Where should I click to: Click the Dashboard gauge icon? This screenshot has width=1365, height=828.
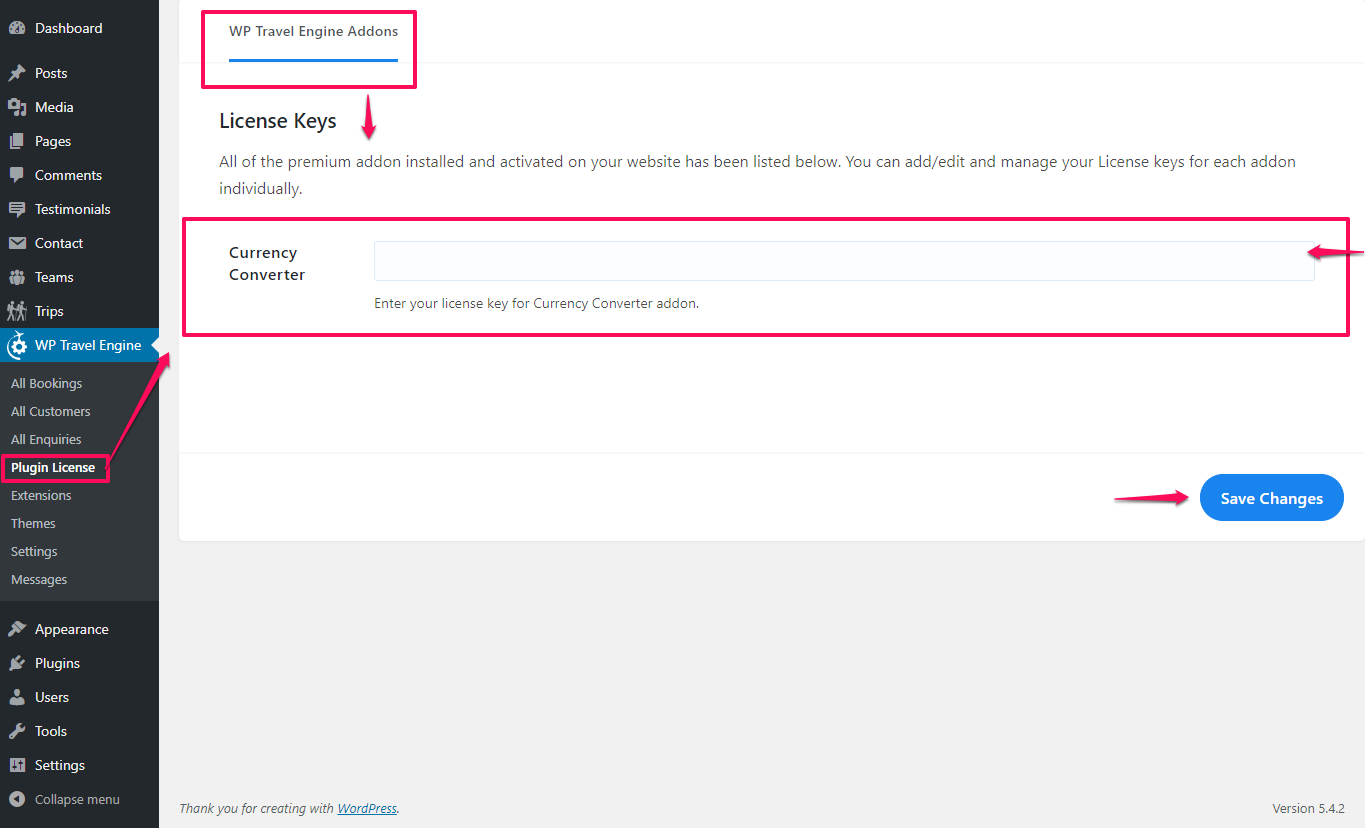pos(17,29)
